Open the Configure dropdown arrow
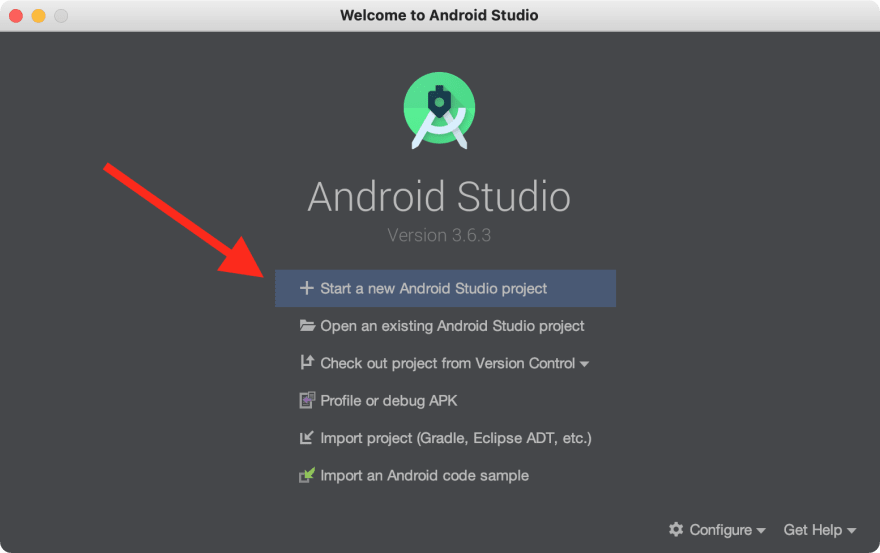 760,531
